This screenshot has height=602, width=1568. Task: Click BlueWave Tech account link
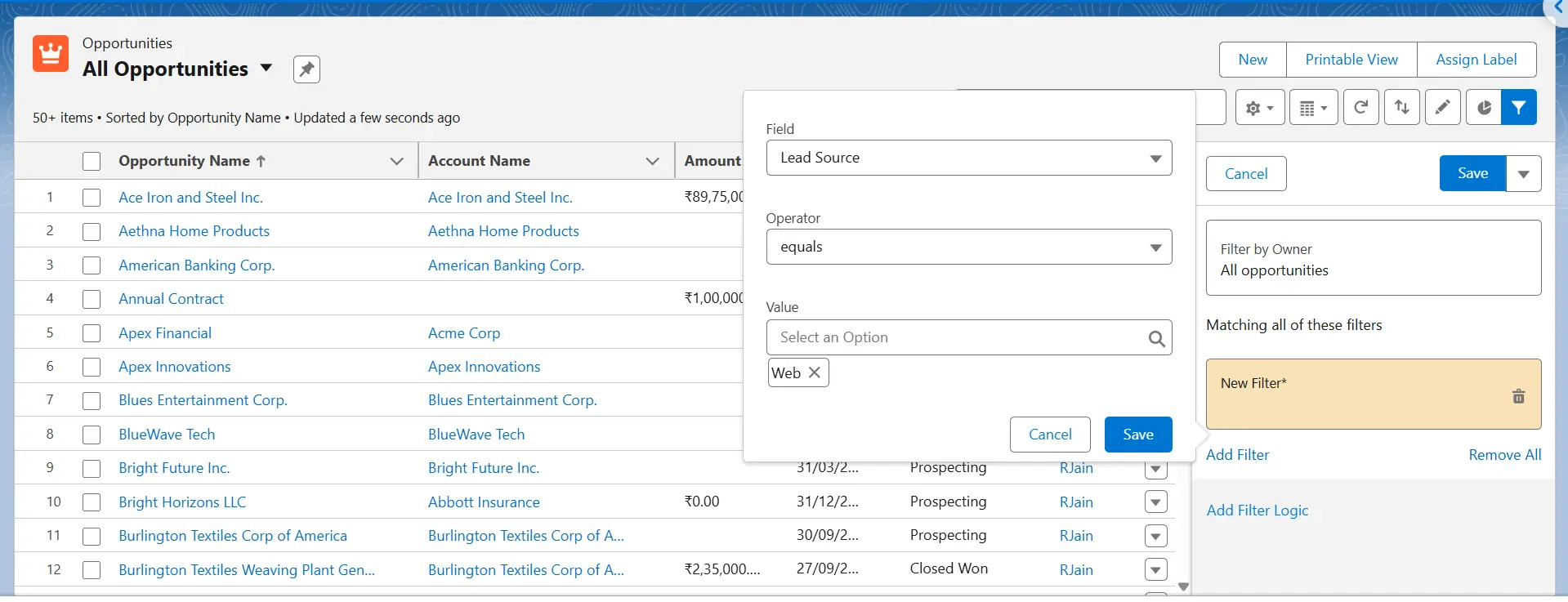click(x=476, y=435)
